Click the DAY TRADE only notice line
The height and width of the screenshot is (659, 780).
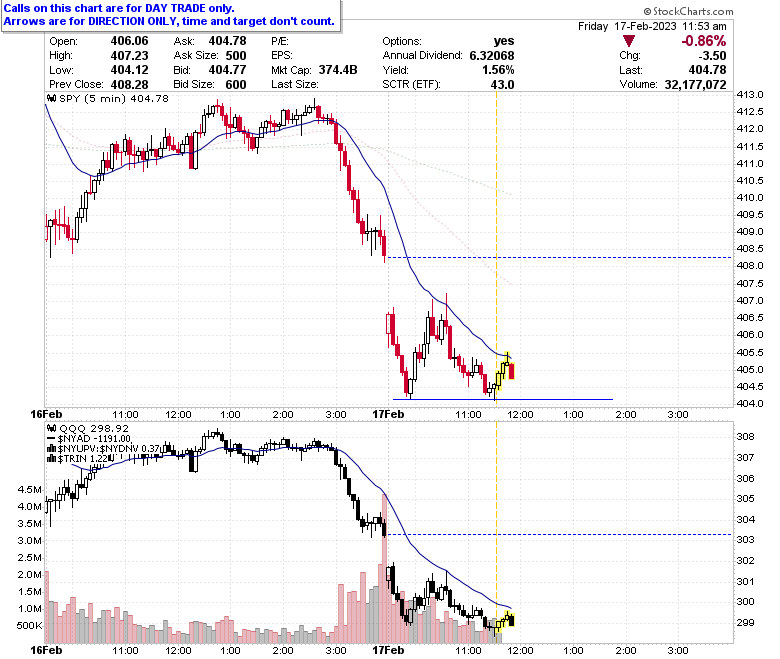tap(119, 8)
